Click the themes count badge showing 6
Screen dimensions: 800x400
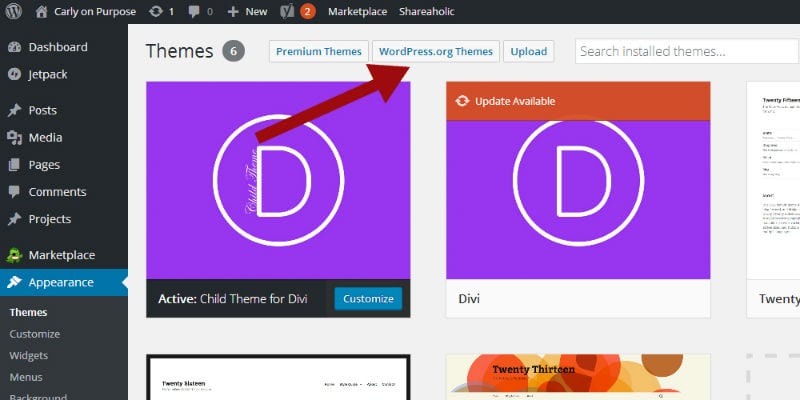(234, 52)
